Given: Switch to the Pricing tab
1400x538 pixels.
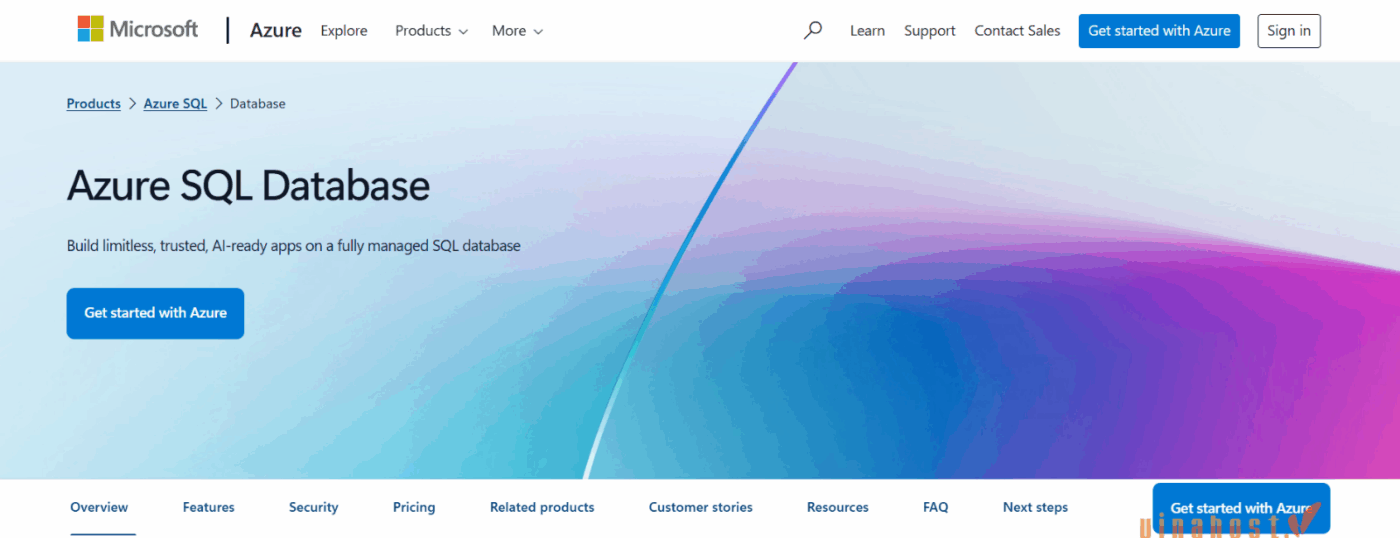Looking at the screenshot, I should (414, 507).
